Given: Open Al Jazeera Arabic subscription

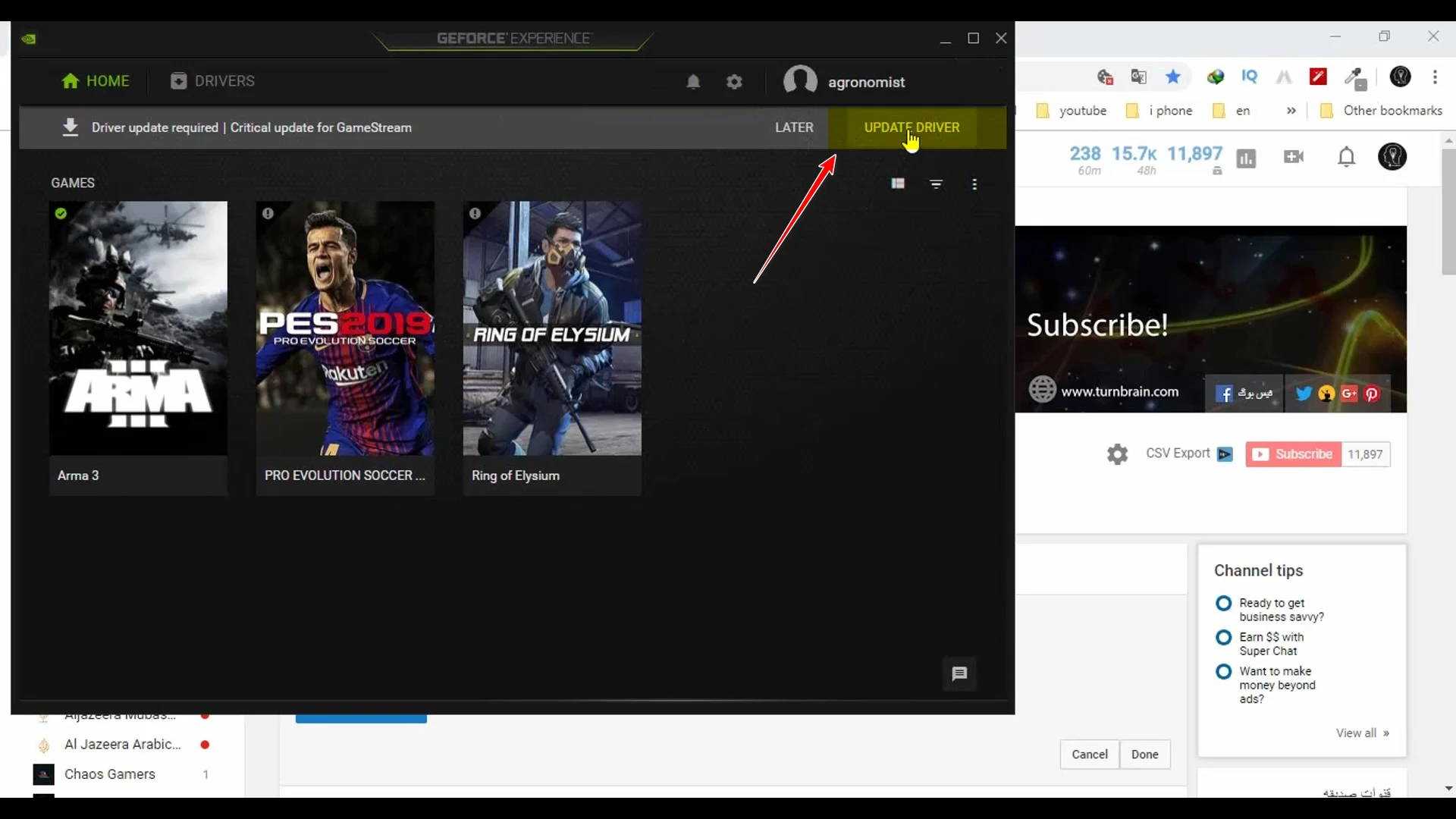Looking at the screenshot, I should pyautogui.click(x=121, y=744).
